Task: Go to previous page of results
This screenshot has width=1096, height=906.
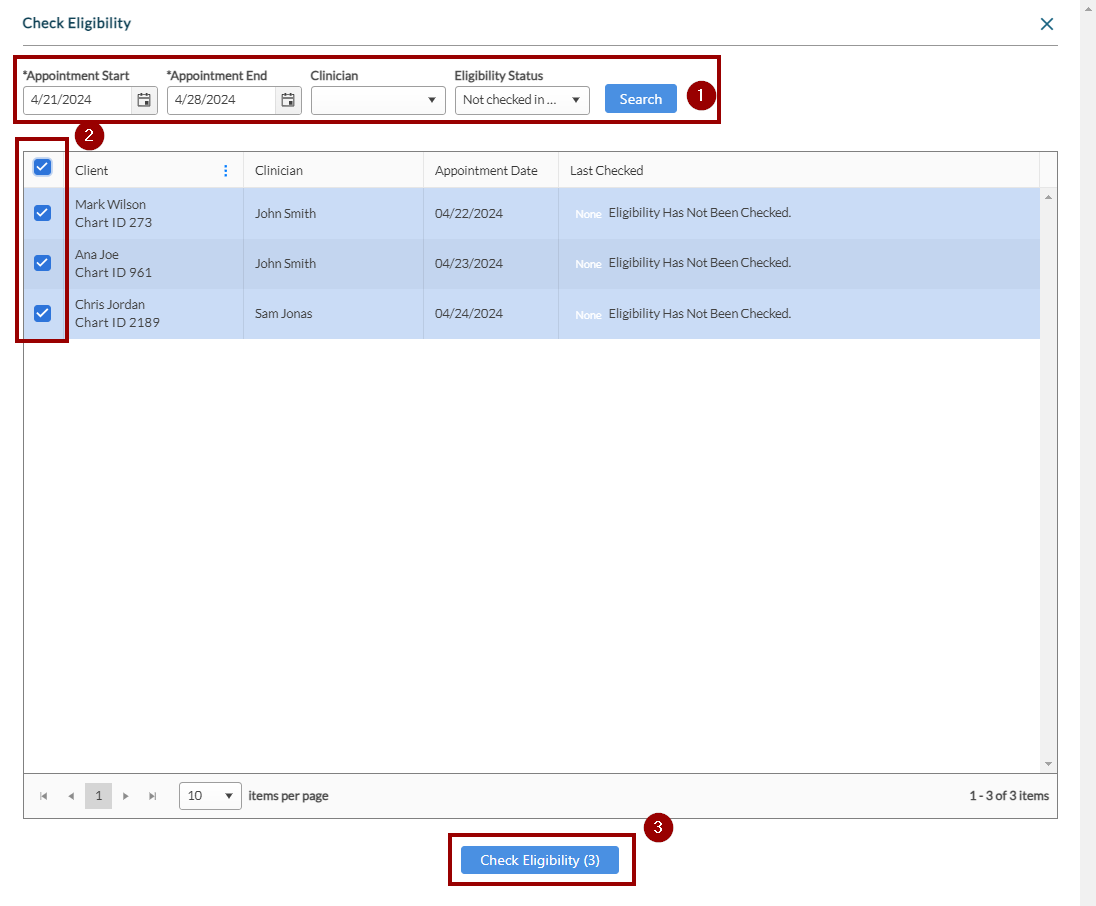Action: 71,796
